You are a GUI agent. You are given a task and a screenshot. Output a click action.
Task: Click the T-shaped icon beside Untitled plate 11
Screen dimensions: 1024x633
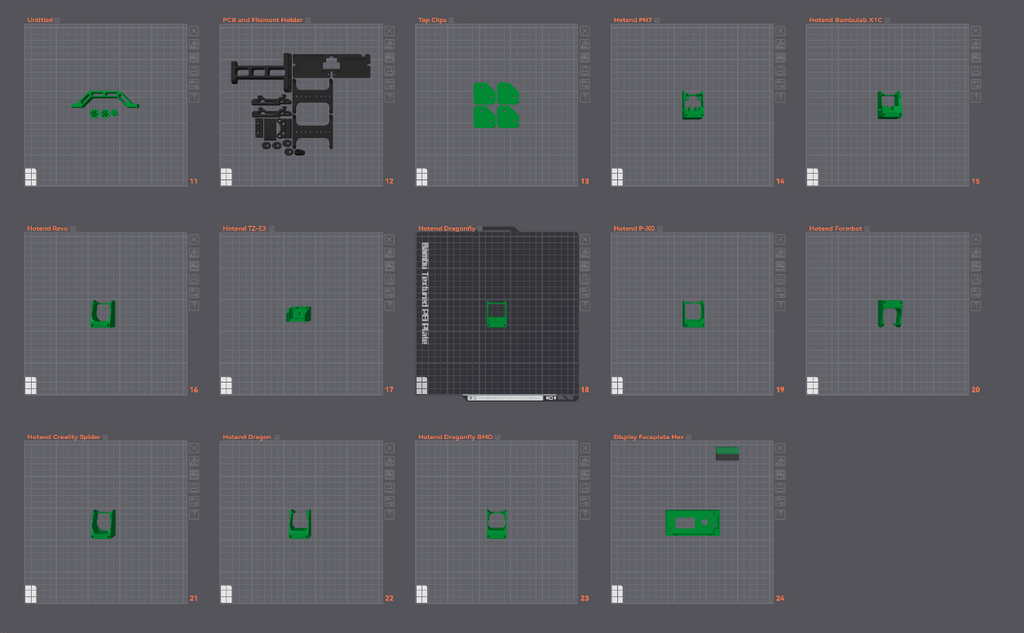pyautogui.click(x=194, y=97)
